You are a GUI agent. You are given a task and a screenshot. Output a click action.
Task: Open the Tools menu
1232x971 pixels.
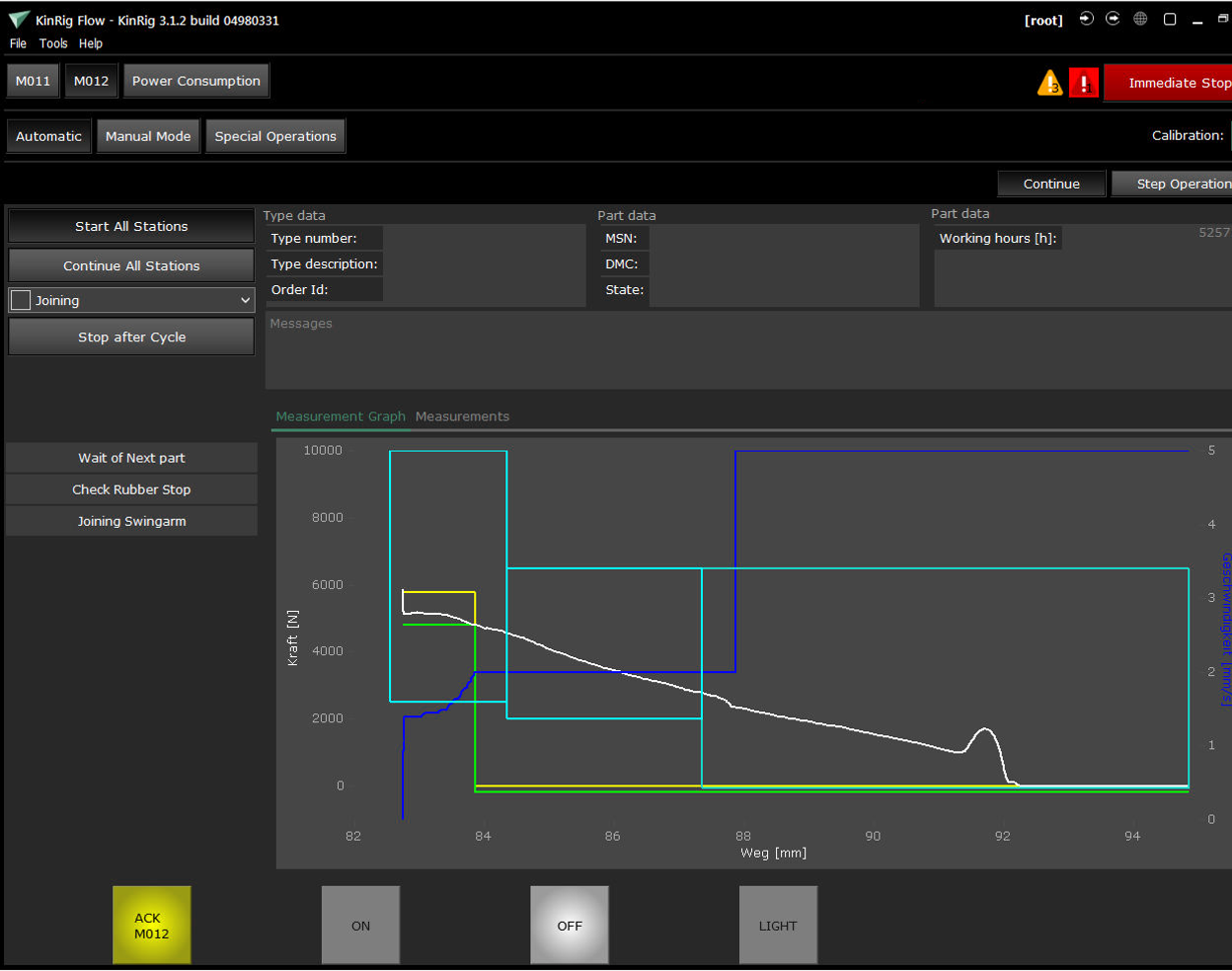click(53, 43)
